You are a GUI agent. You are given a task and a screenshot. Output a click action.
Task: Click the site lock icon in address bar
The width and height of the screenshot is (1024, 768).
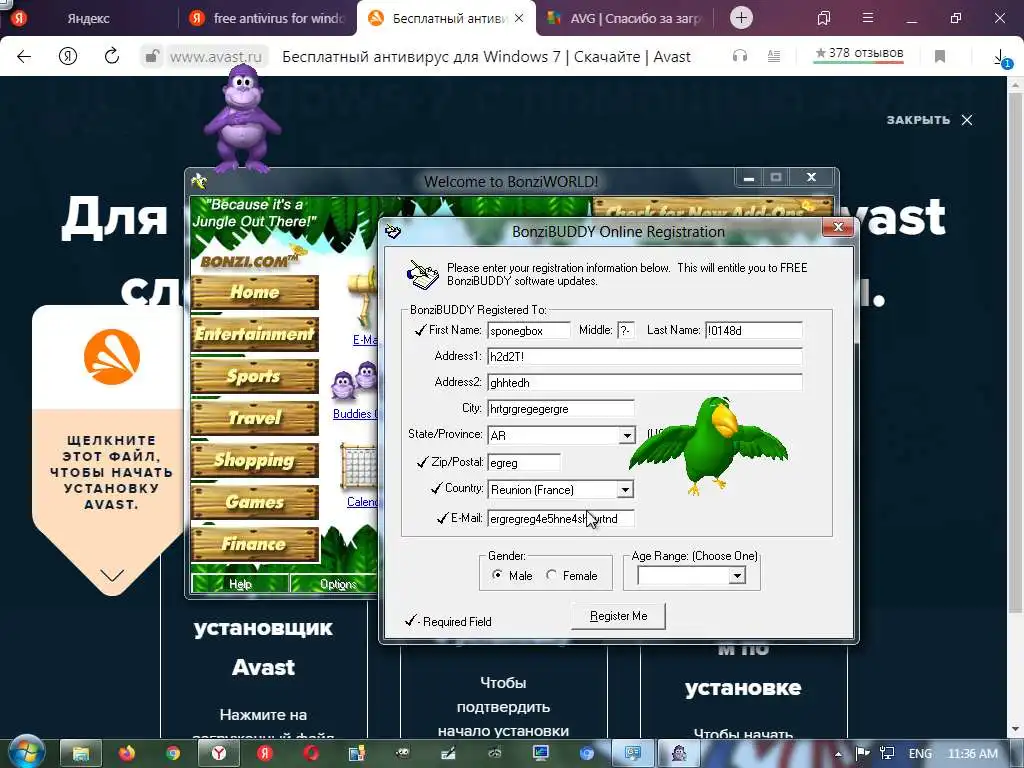(152, 57)
